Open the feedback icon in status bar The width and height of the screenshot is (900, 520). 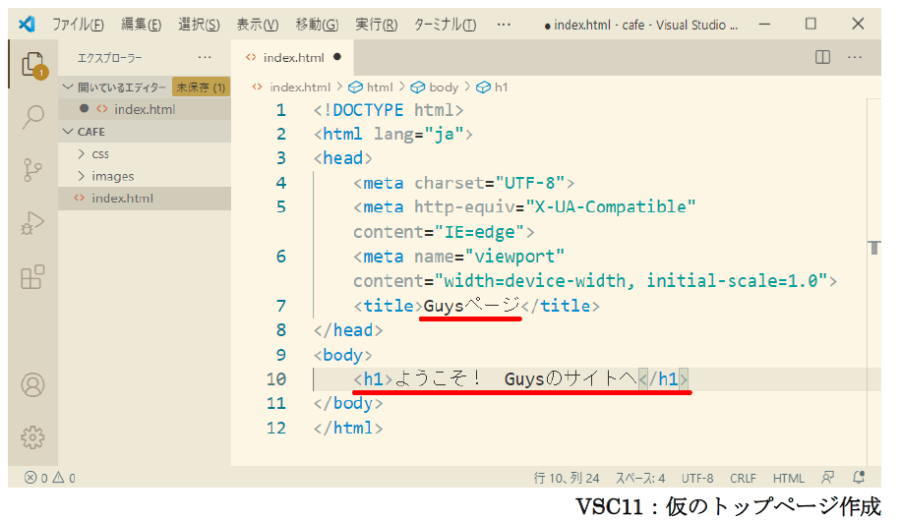click(x=828, y=478)
